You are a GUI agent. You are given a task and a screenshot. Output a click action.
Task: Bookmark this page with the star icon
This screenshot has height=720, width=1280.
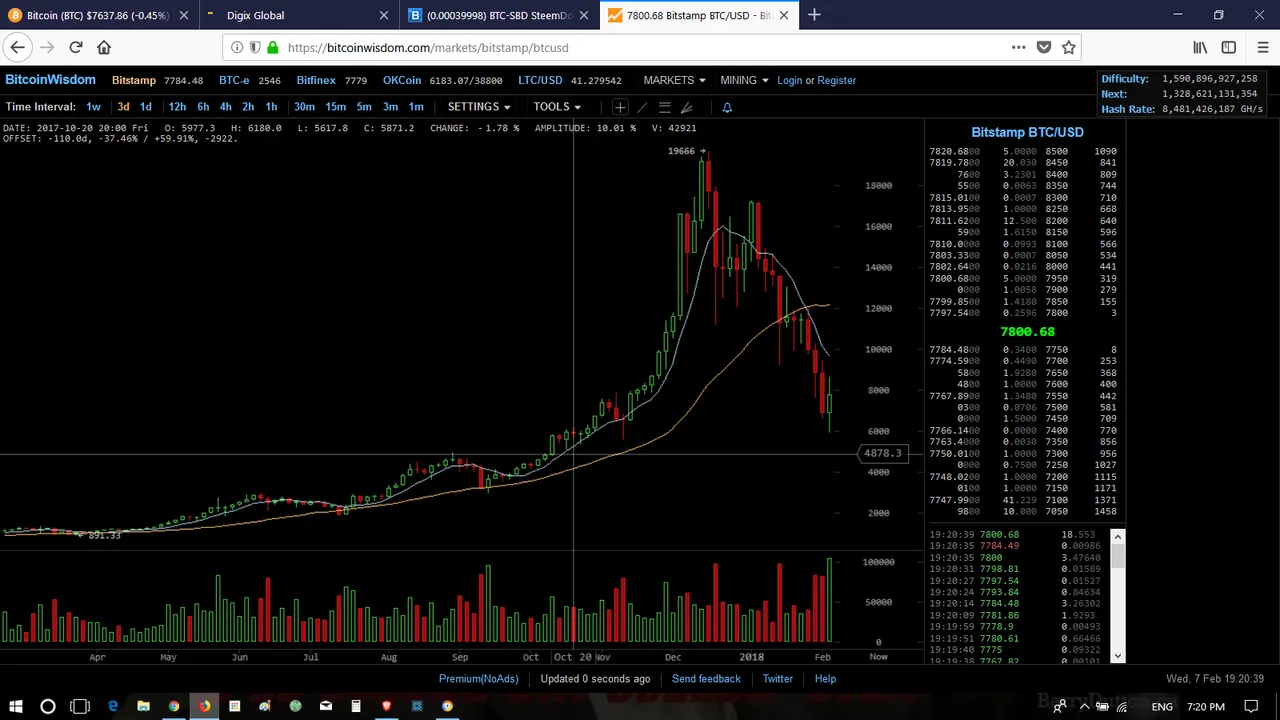tap(1069, 47)
